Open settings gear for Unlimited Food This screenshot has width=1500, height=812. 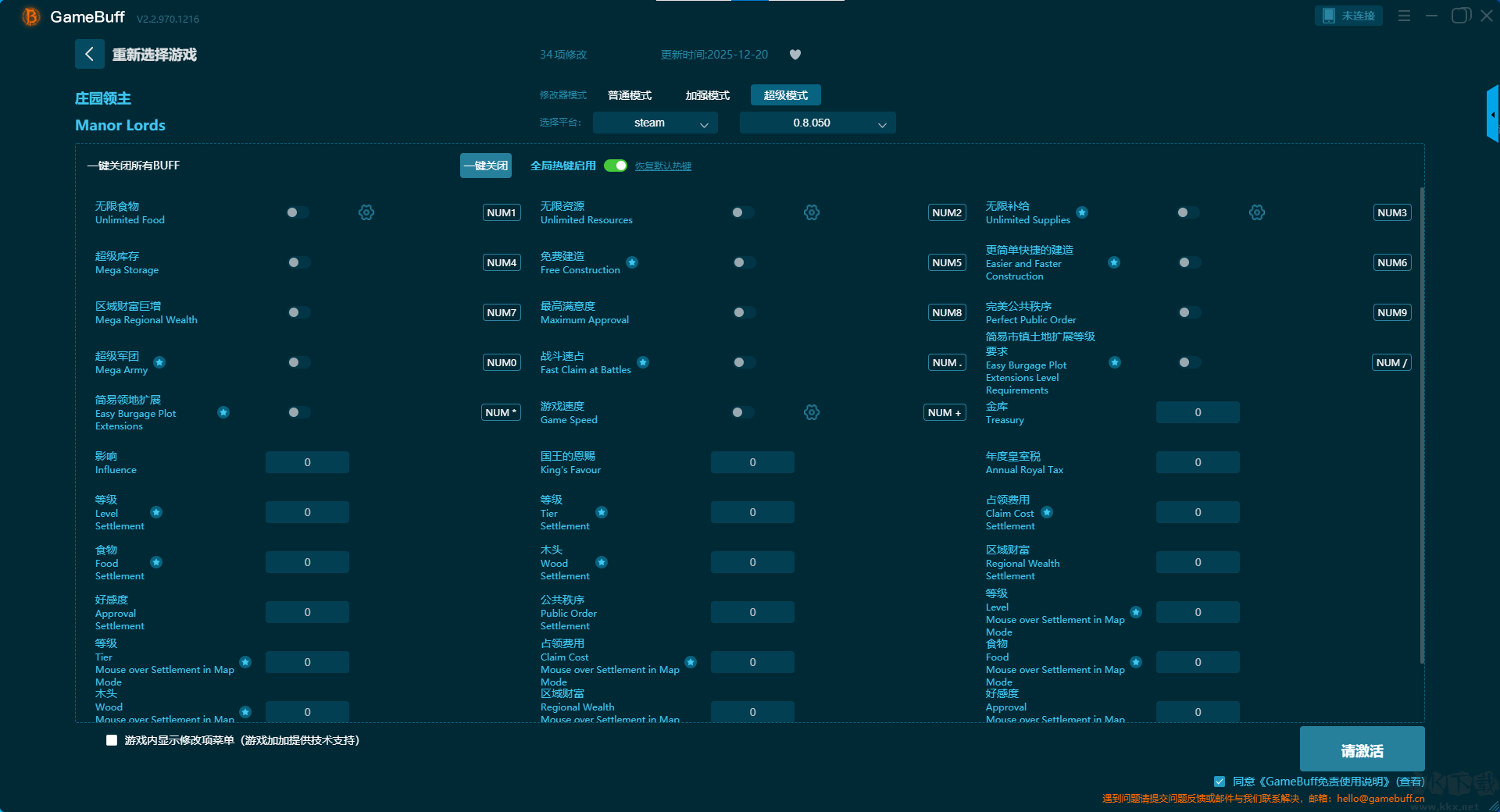[366, 212]
